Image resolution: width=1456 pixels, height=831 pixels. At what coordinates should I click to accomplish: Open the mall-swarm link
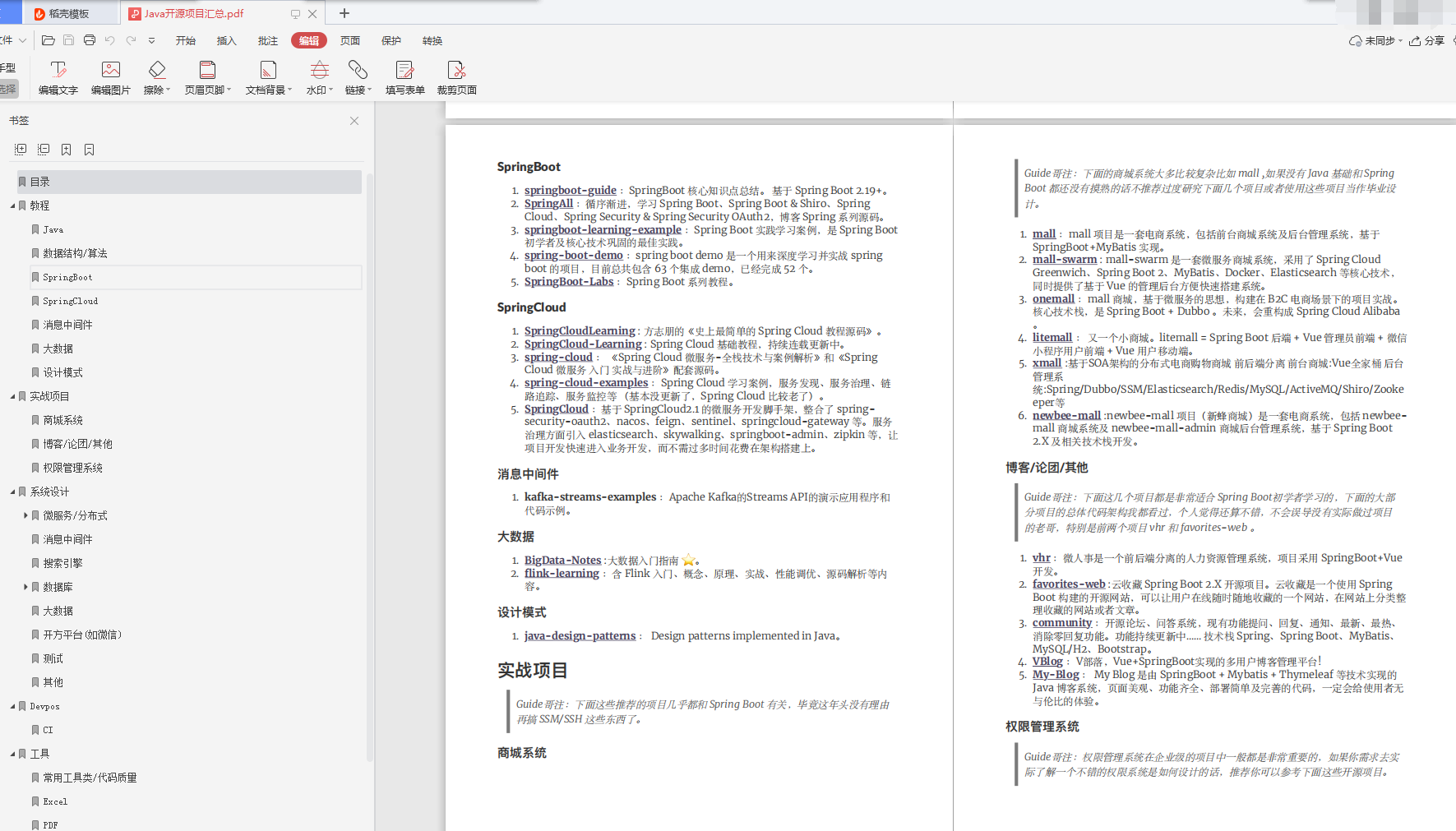[1065, 260]
